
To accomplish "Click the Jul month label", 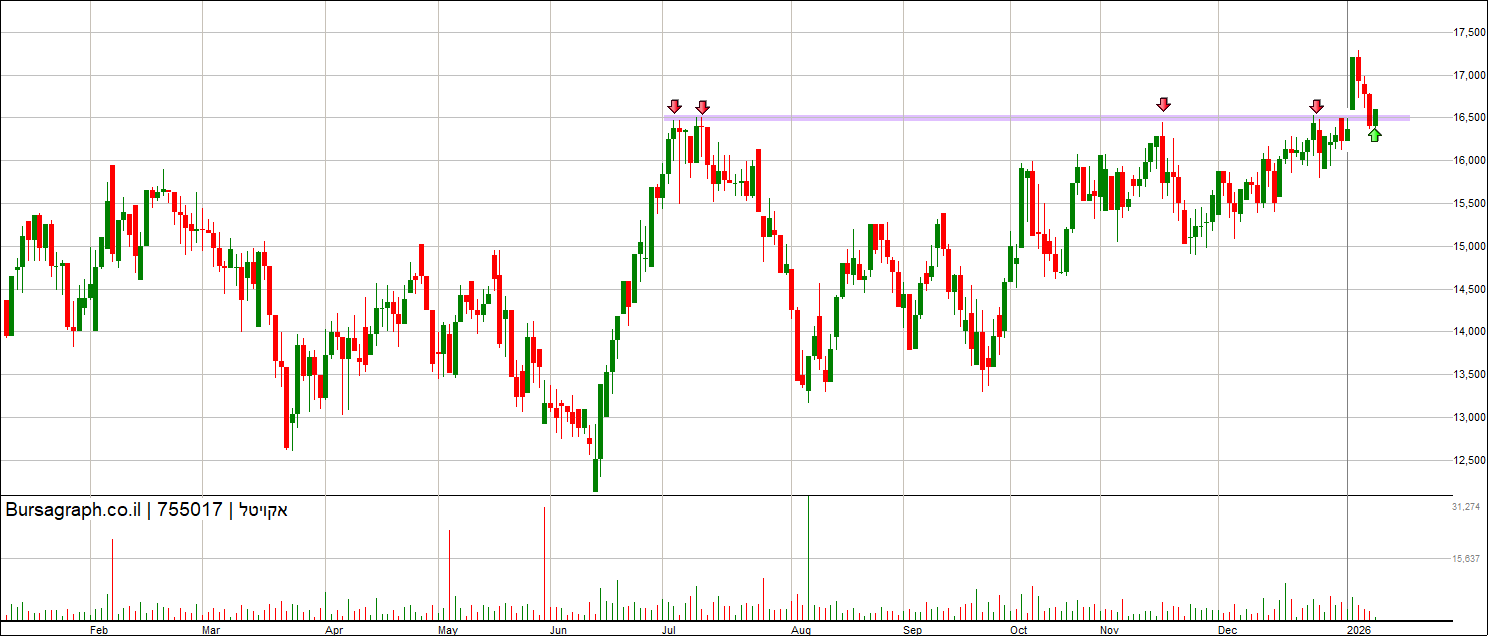I will click(x=669, y=630).
